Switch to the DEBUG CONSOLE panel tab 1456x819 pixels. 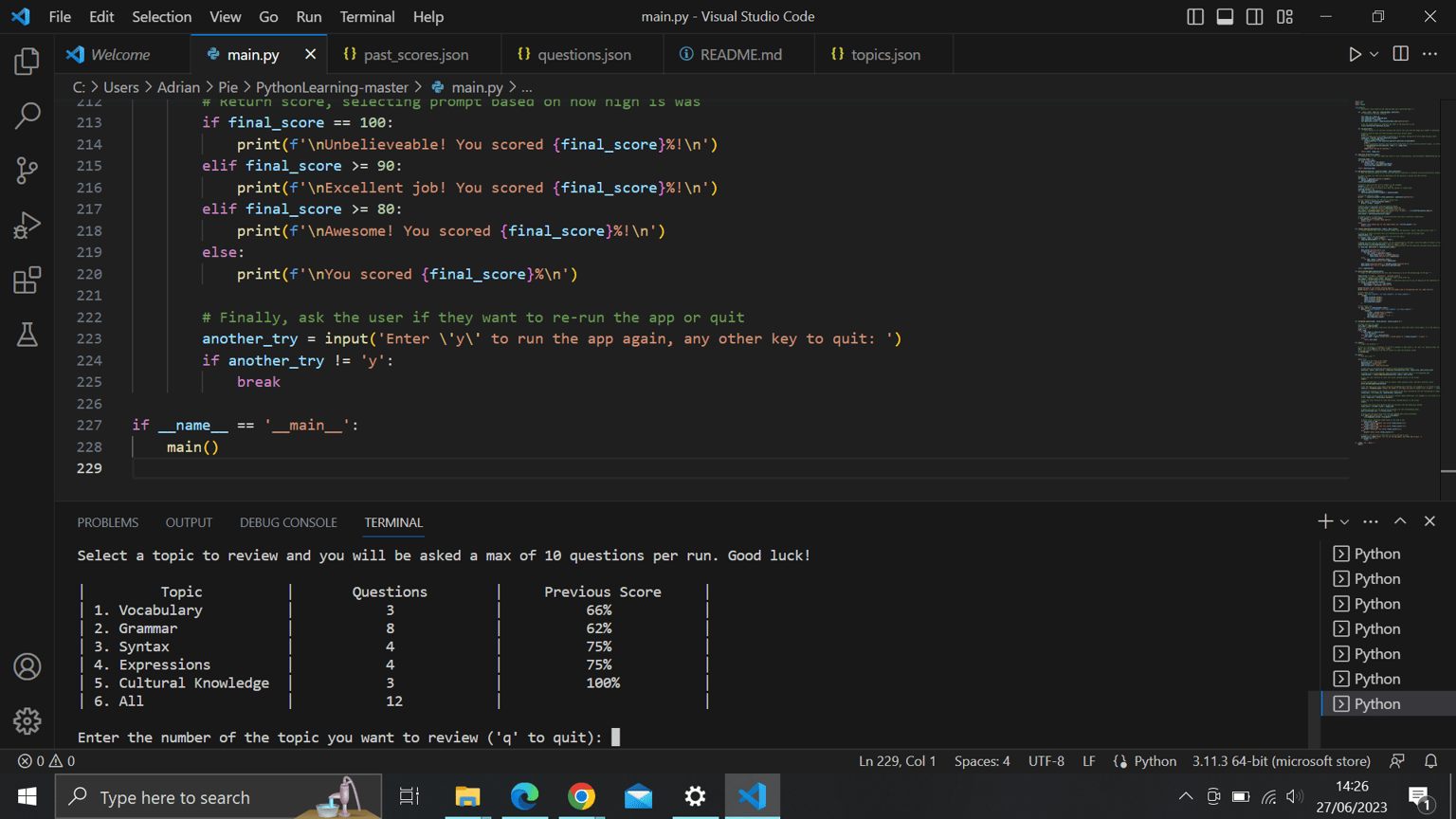pyautogui.click(x=288, y=522)
